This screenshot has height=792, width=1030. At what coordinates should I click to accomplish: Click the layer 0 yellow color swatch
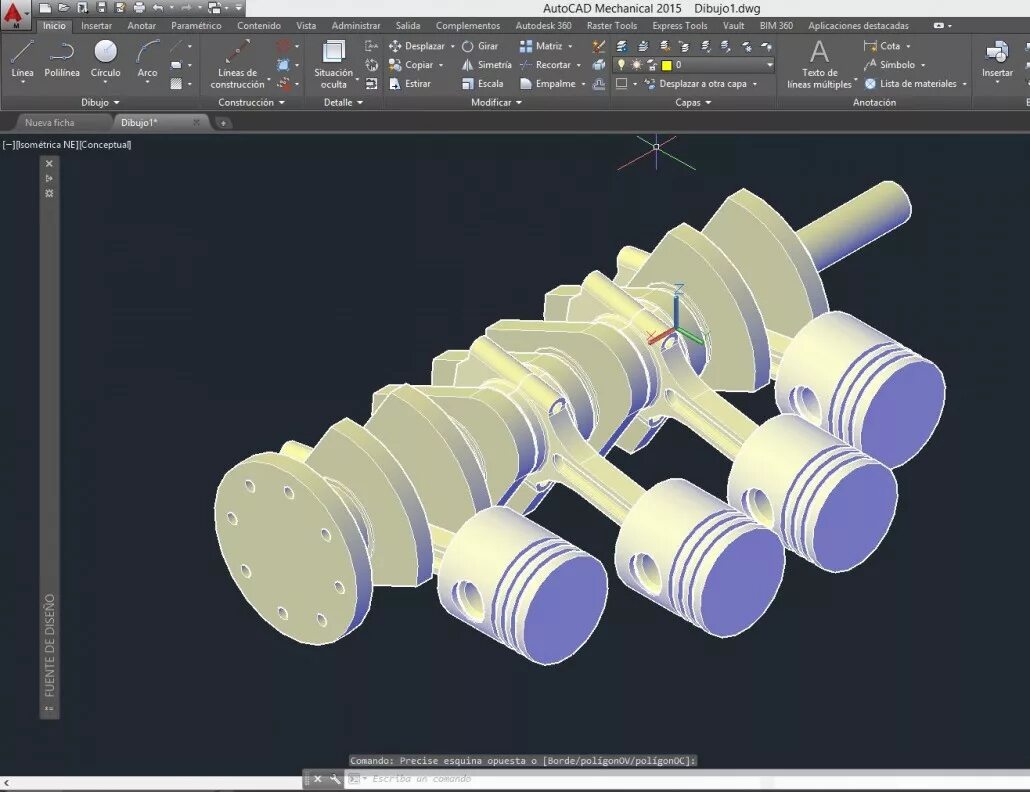coord(667,65)
